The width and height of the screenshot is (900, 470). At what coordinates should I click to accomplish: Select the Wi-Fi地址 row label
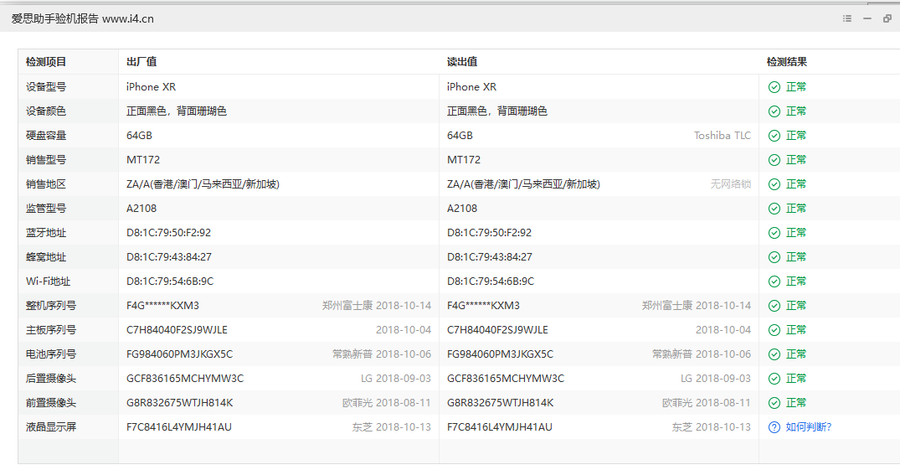click(48, 281)
